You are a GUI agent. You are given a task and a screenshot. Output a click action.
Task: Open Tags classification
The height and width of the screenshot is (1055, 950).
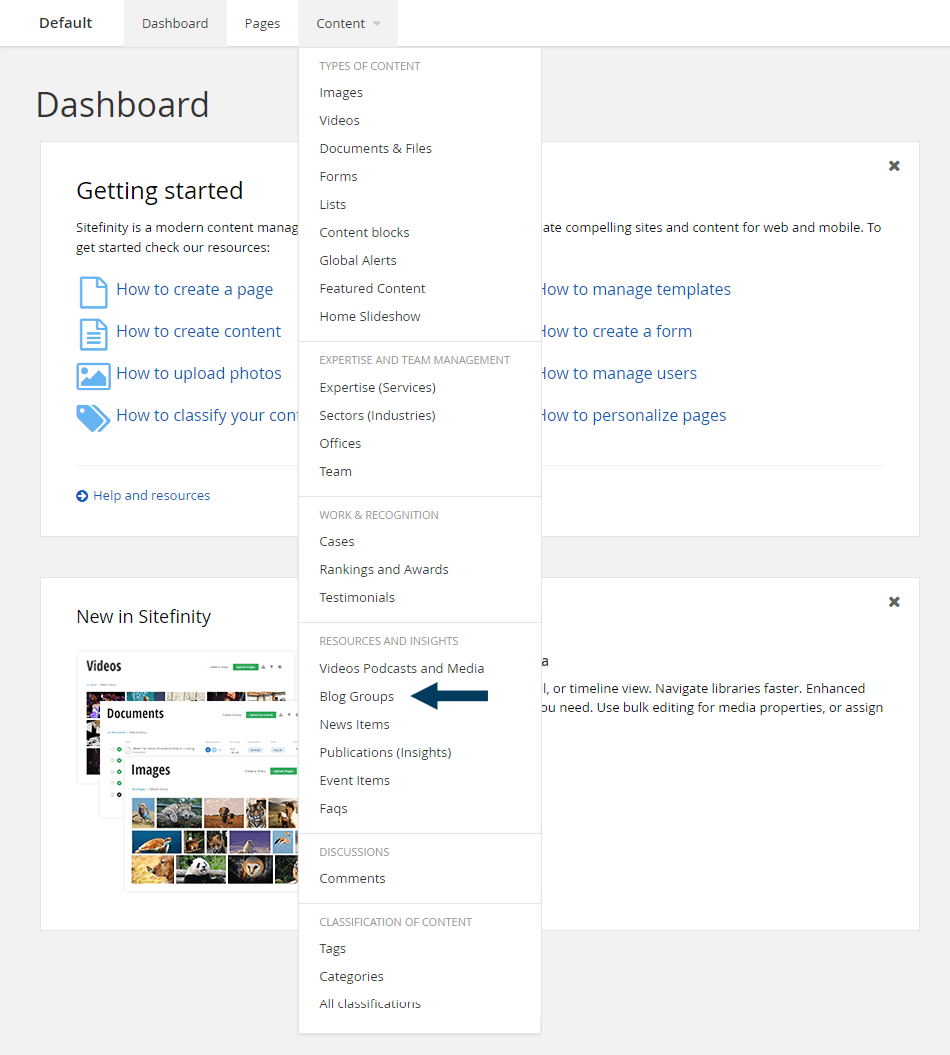pyautogui.click(x=332, y=949)
